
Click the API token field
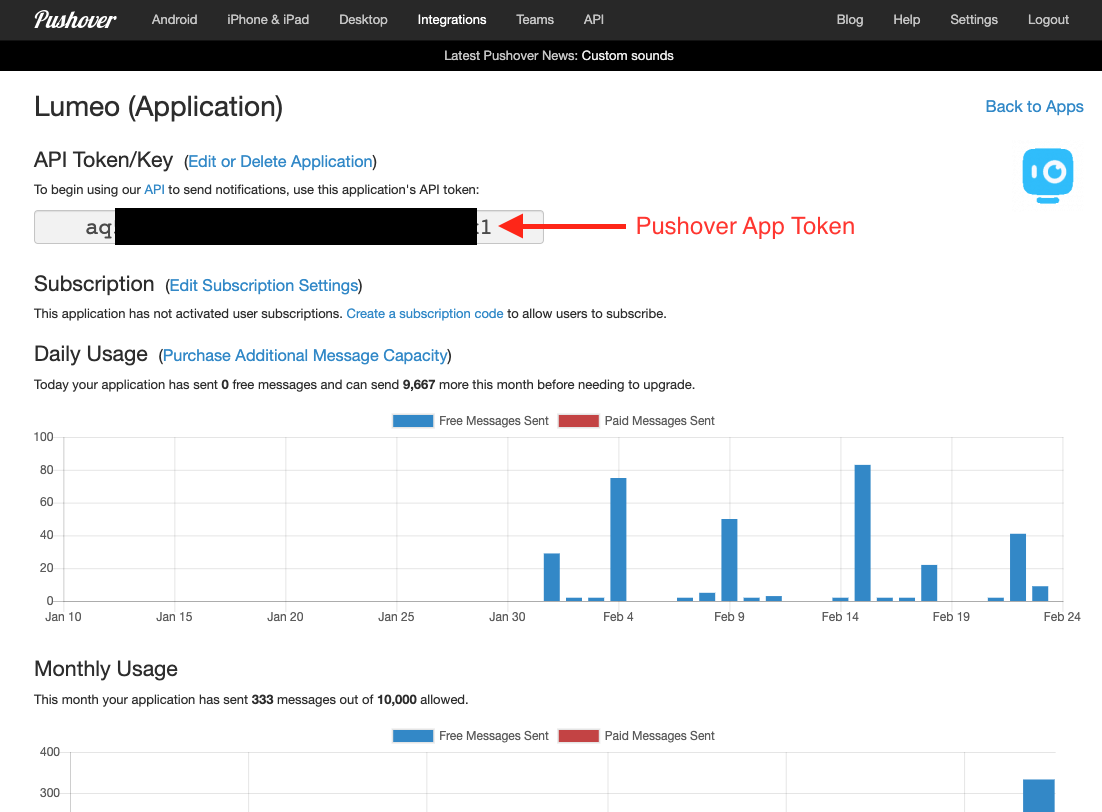[289, 227]
